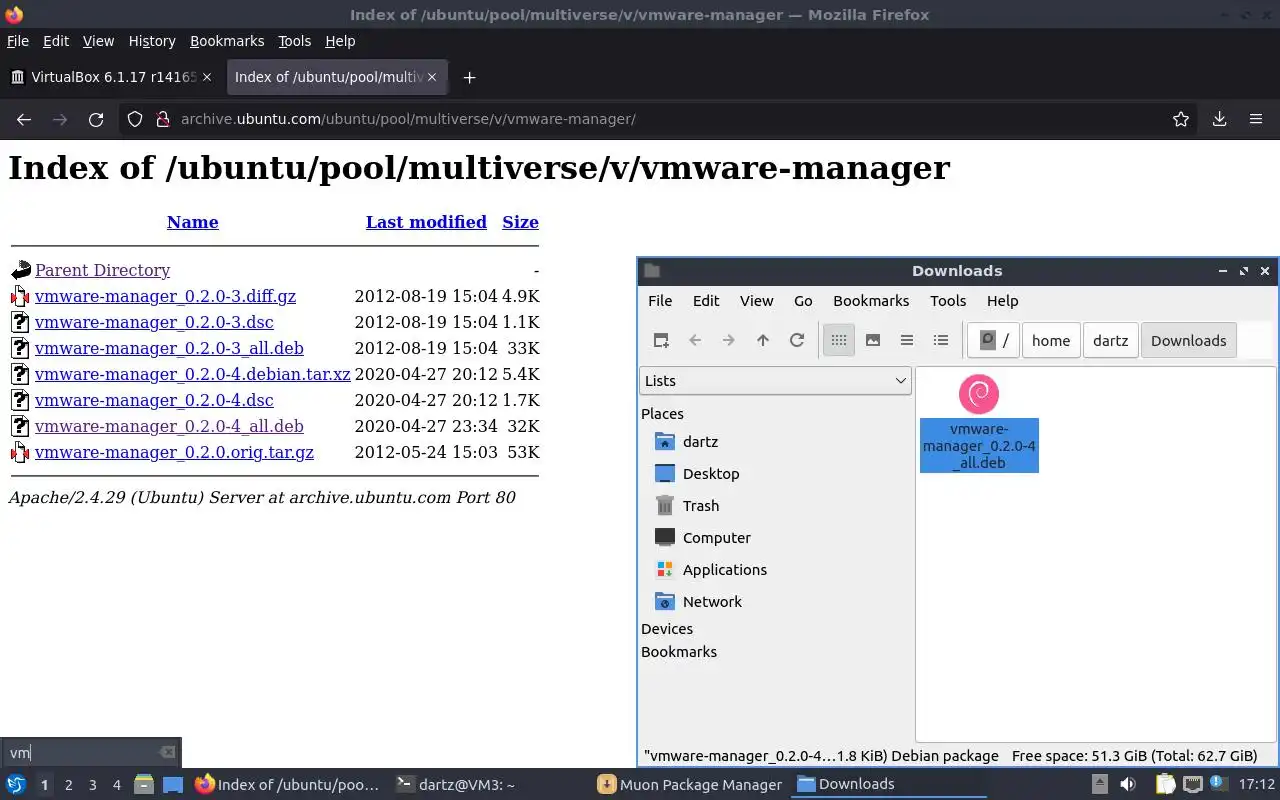Clear the 'vm' find-as-you-type box

coord(167,752)
